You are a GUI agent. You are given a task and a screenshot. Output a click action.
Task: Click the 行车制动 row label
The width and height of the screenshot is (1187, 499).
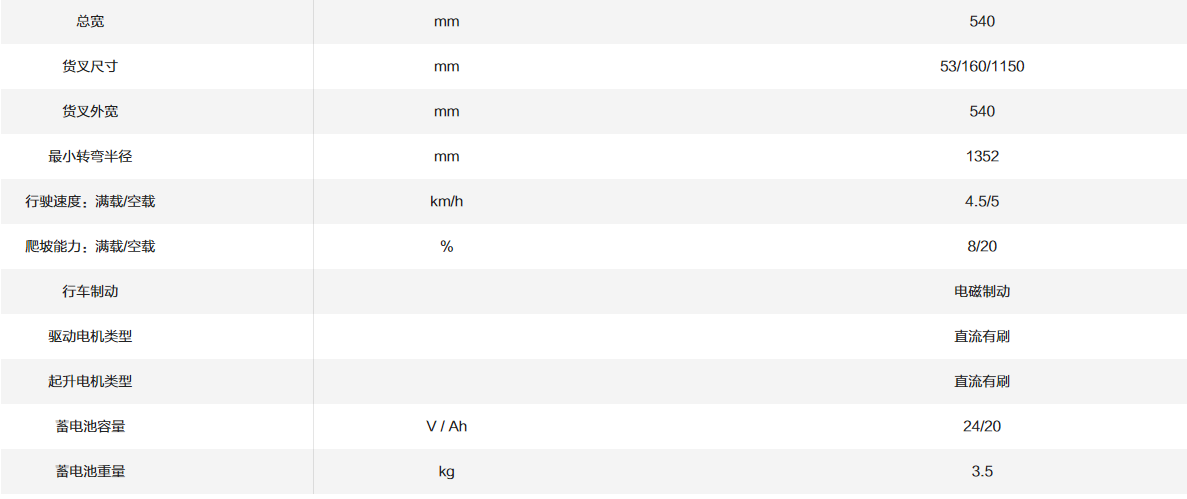click(90, 291)
